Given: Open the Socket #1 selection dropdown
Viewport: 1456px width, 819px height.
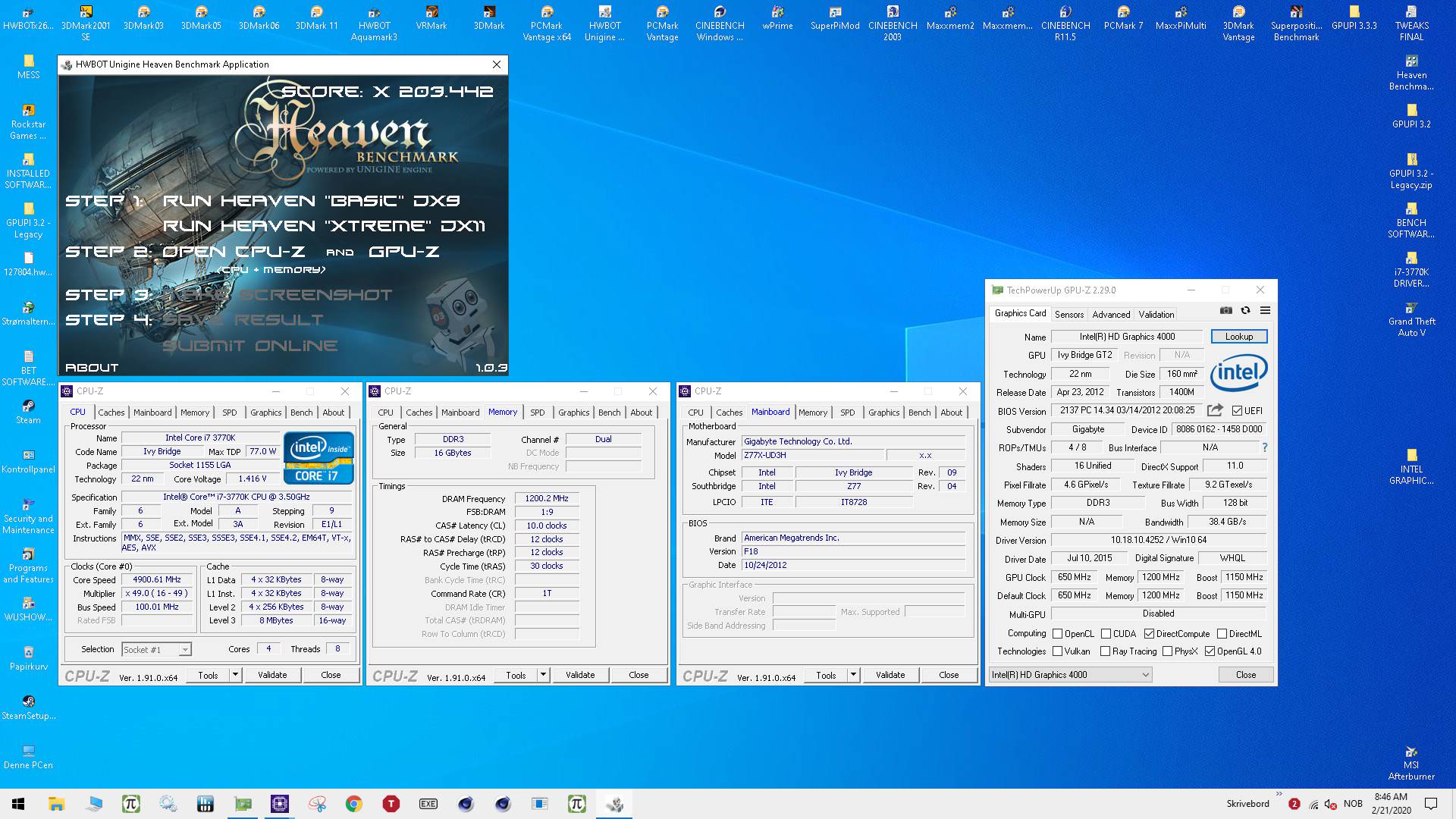Looking at the screenshot, I should [x=156, y=650].
